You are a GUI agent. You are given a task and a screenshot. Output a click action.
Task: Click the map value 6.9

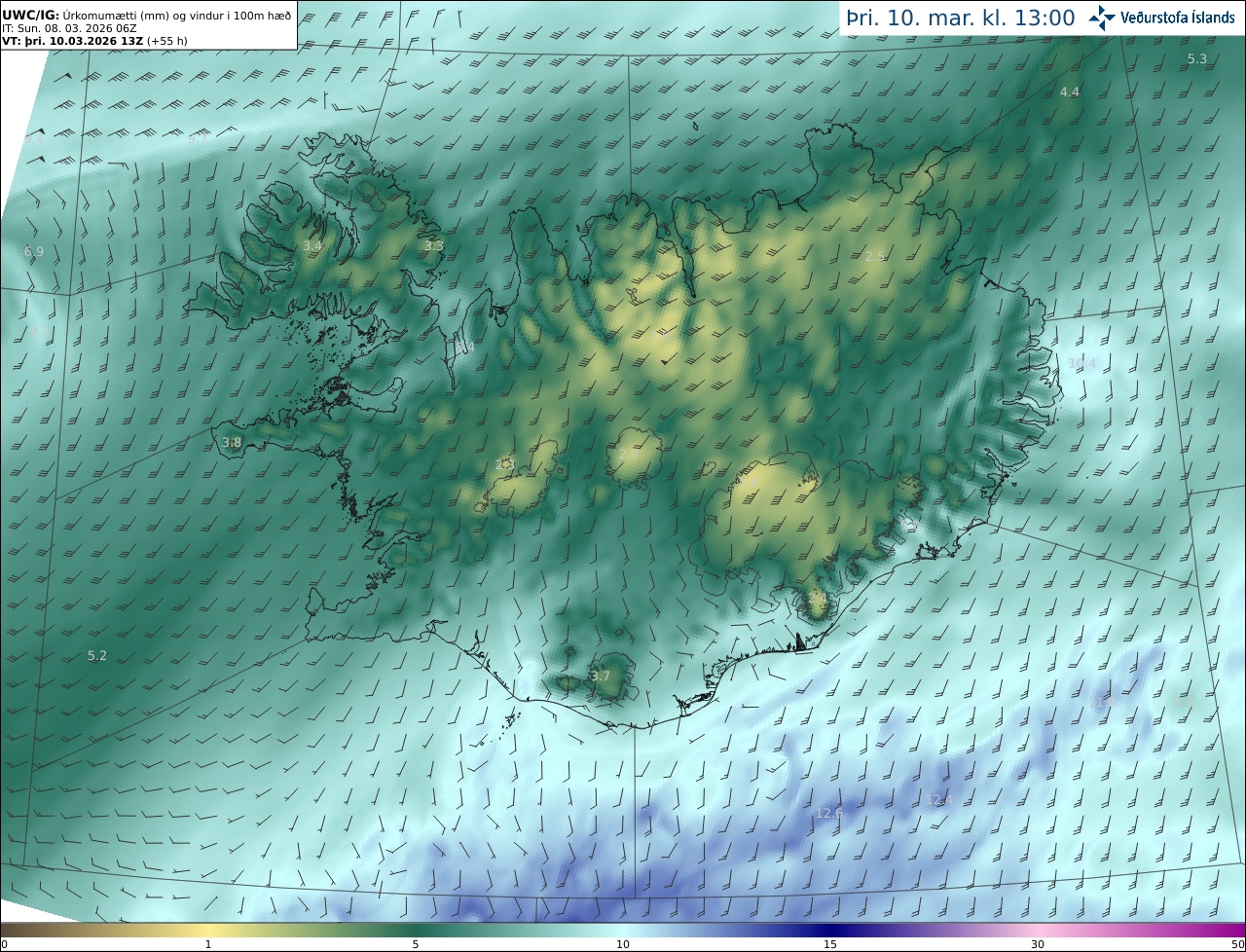coord(34,252)
